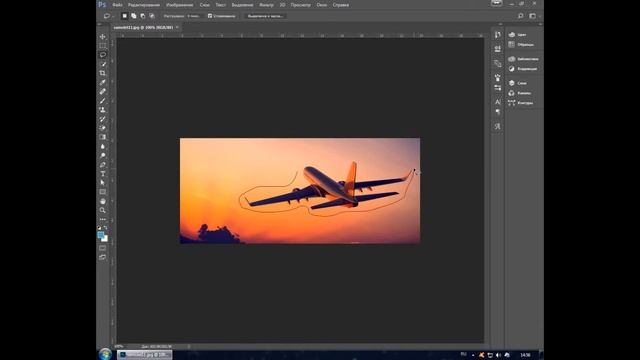Viewport: 640px width, 360px height.
Task: Open the Редактирование menu
Action: (144, 5)
